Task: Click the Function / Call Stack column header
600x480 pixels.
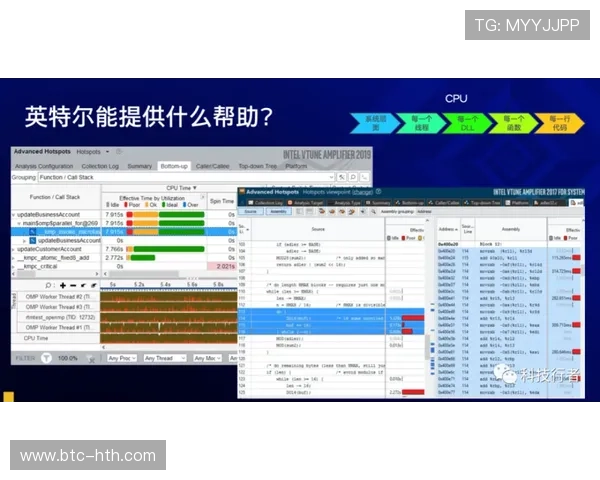Action: pyautogui.click(x=55, y=197)
